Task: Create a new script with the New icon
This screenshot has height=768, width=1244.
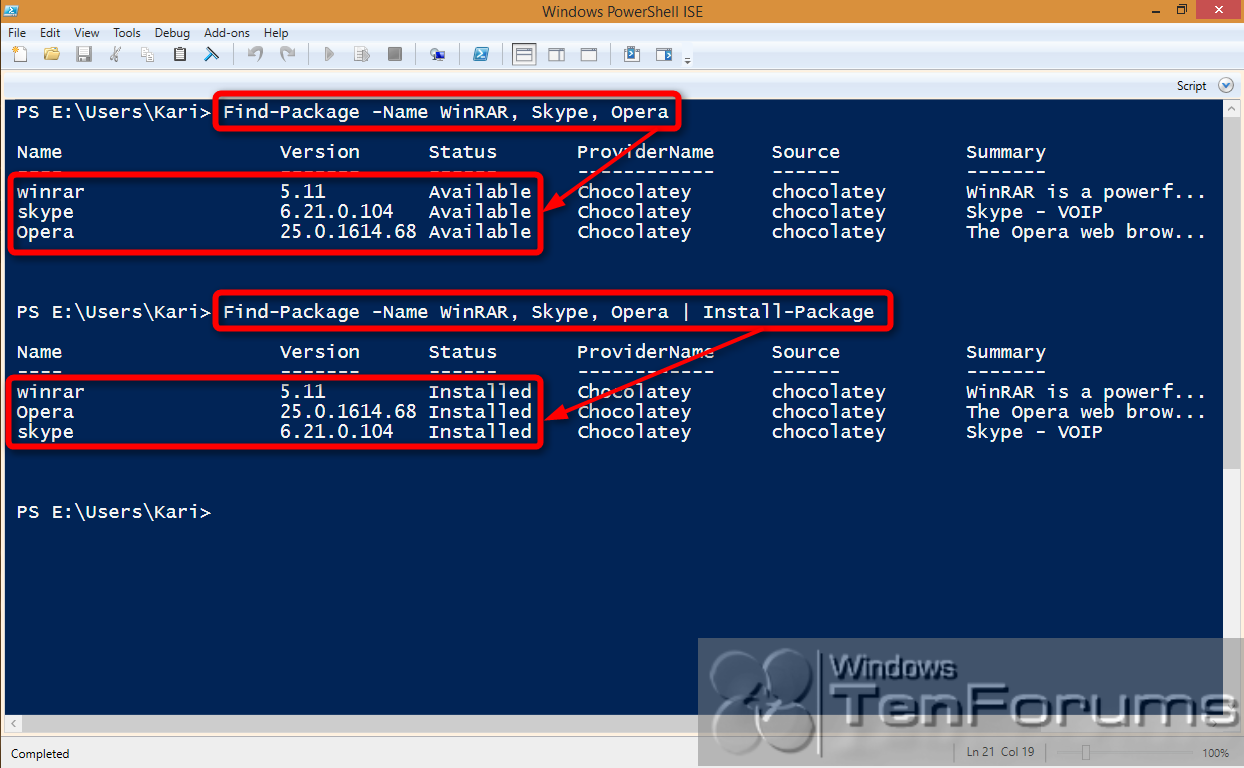Action: coord(19,54)
